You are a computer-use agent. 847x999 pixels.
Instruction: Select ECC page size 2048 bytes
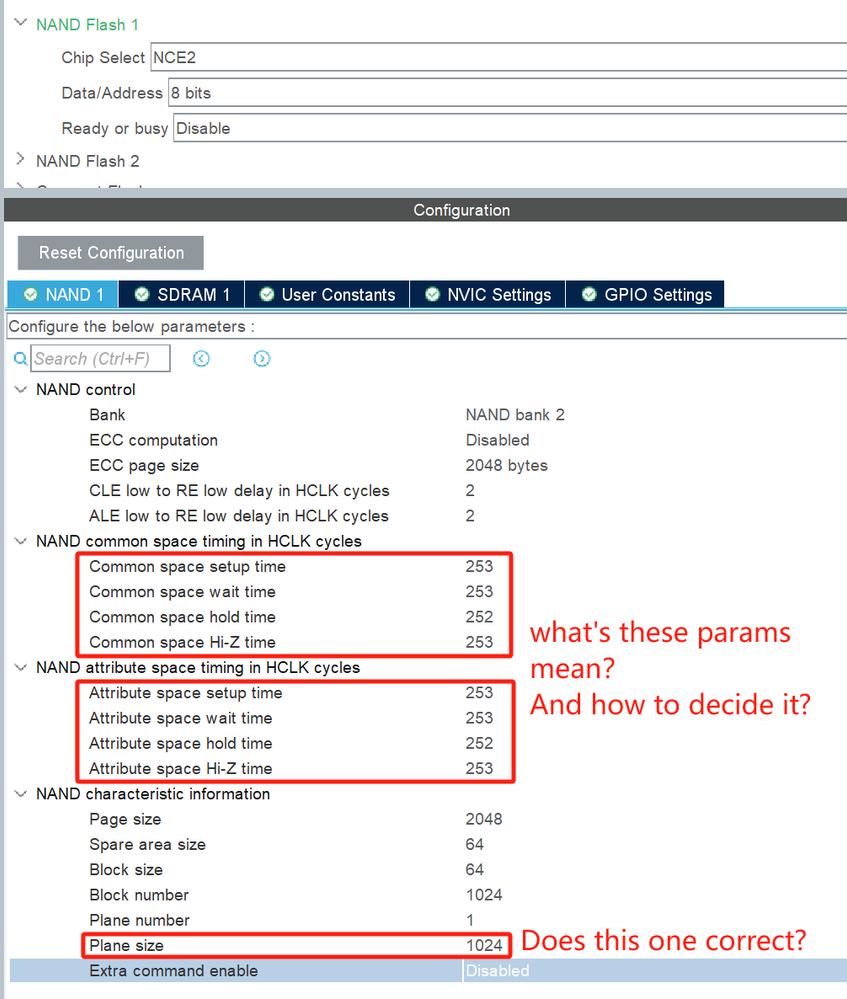507,465
